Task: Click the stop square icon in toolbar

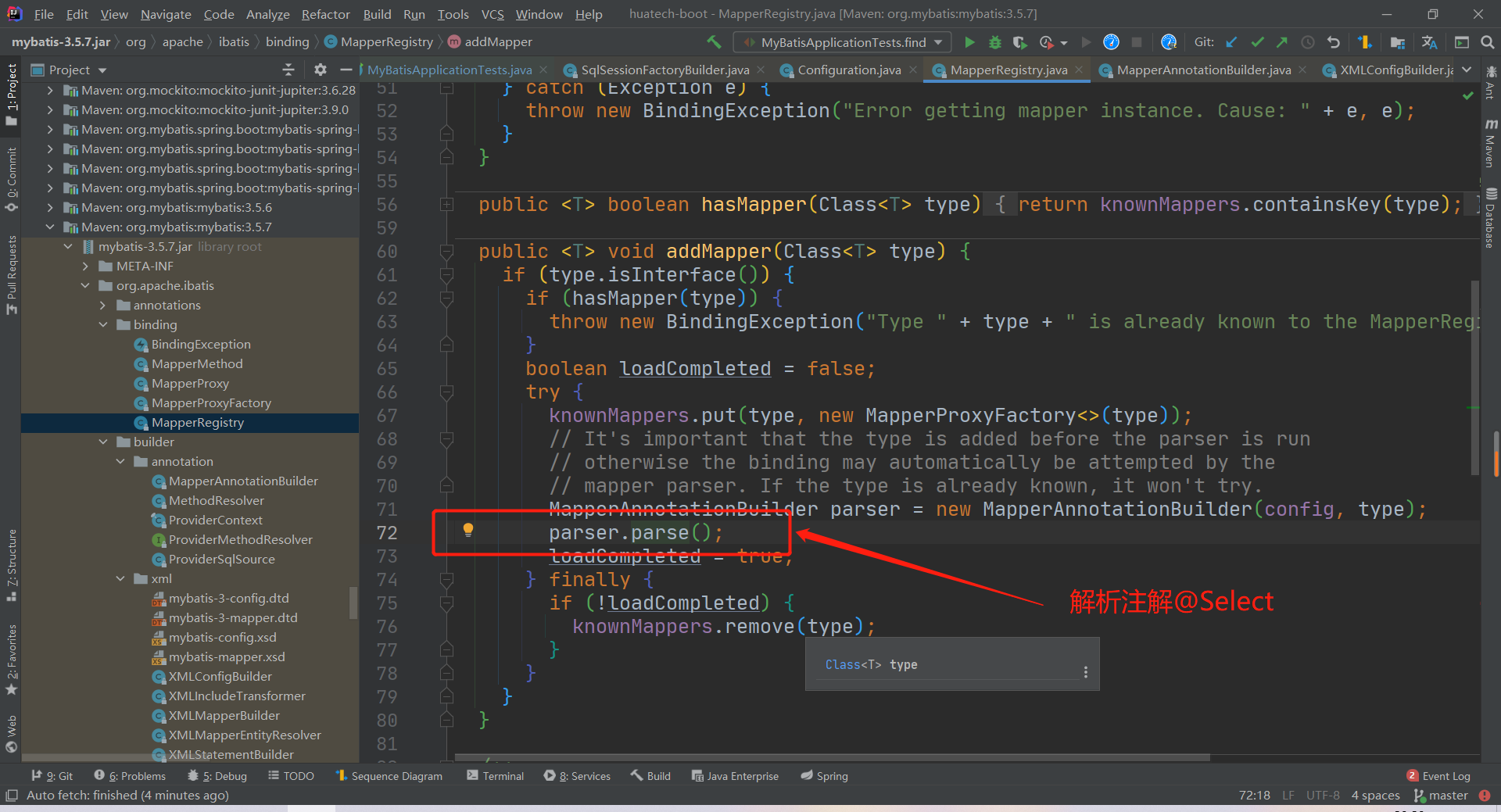Action: (x=1137, y=42)
